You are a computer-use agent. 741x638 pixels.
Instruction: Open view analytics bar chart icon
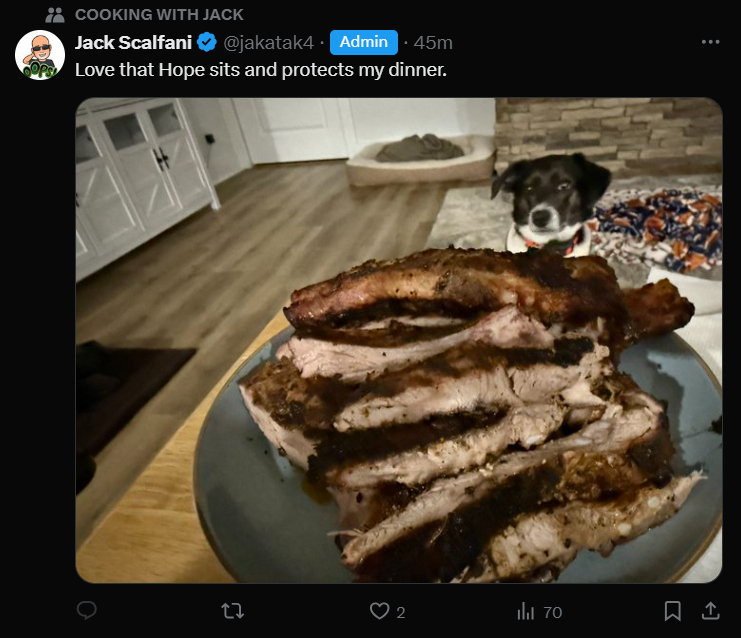point(526,611)
